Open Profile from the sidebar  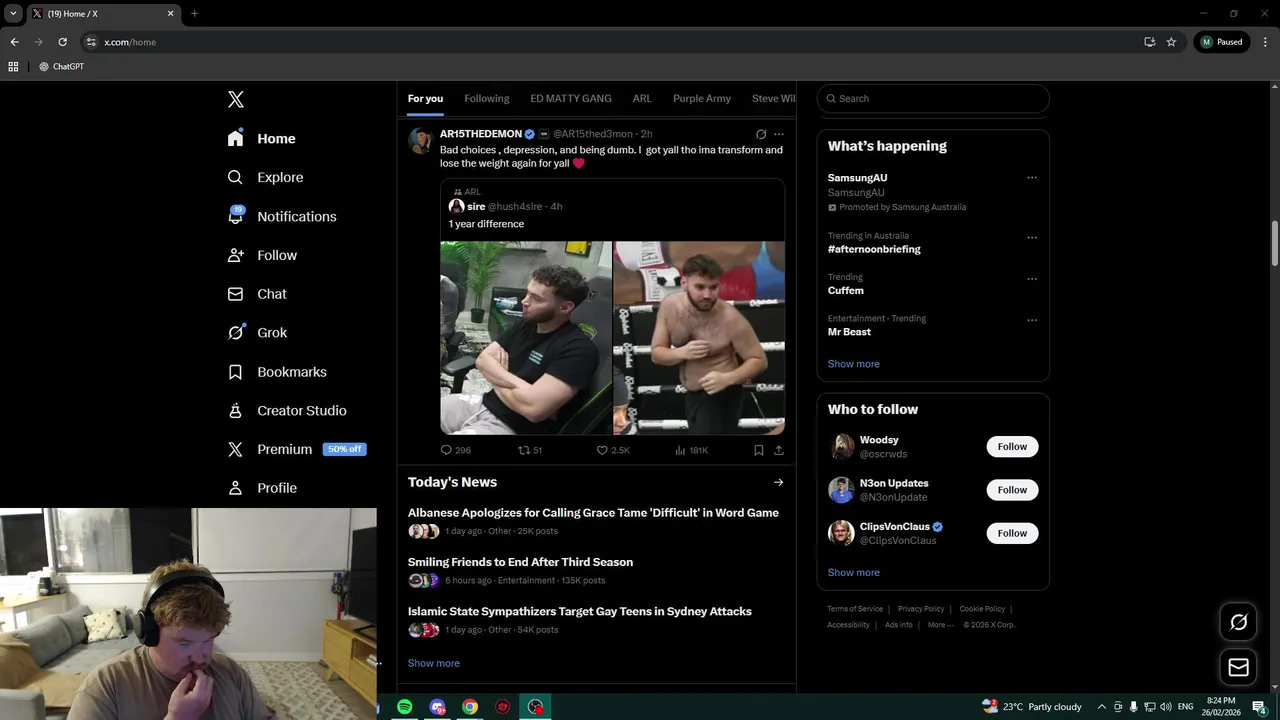(x=262, y=488)
